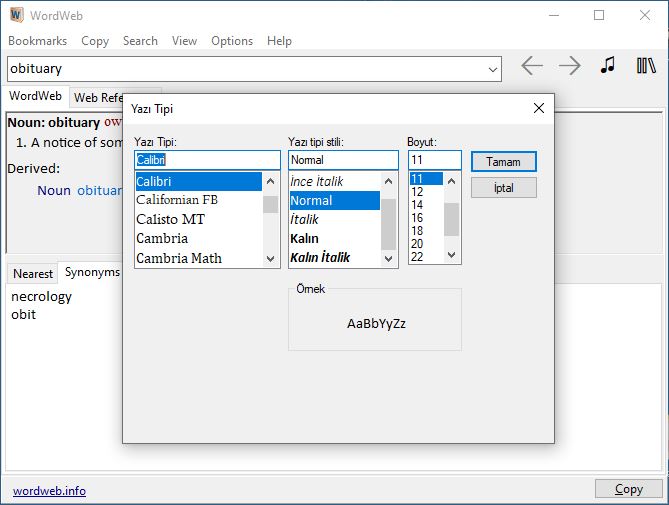The width and height of the screenshot is (669, 505).
Task: Cancel with the İptal button
Action: [x=503, y=188]
